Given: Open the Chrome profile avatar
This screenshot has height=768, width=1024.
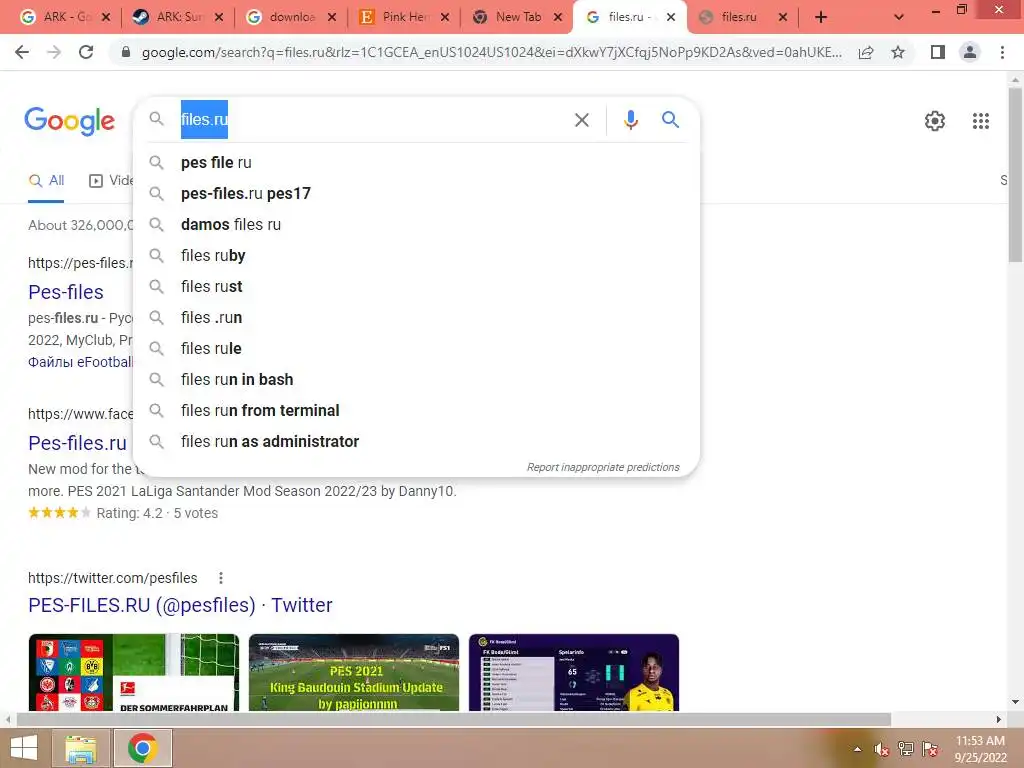Looking at the screenshot, I should [970, 52].
